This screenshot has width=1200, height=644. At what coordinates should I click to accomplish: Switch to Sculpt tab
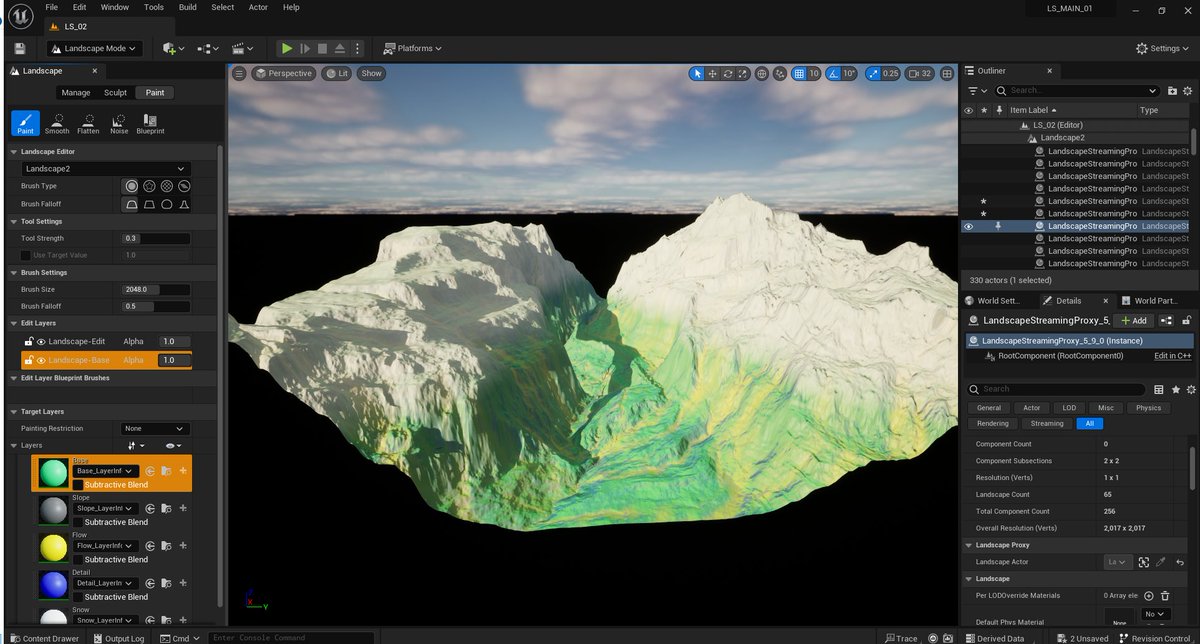[116, 92]
